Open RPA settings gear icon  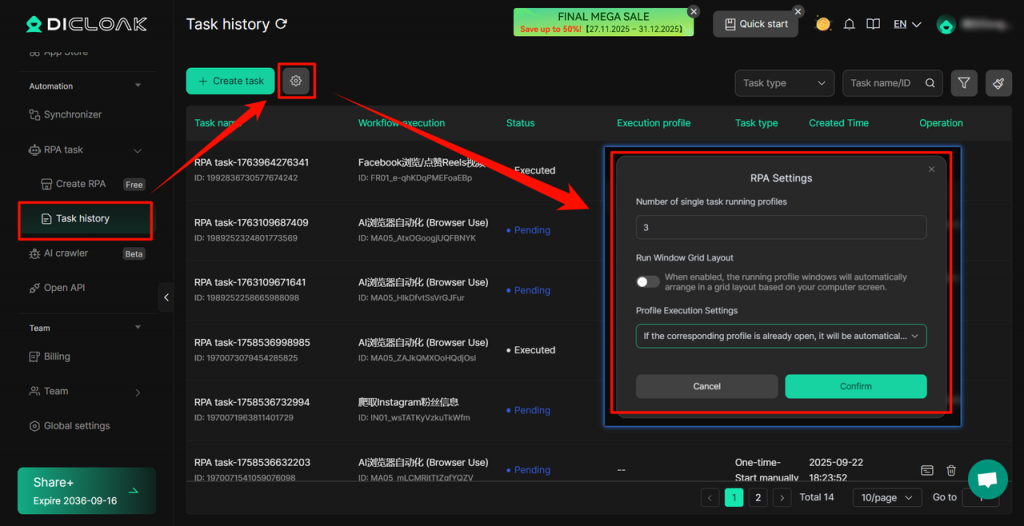click(x=295, y=81)
